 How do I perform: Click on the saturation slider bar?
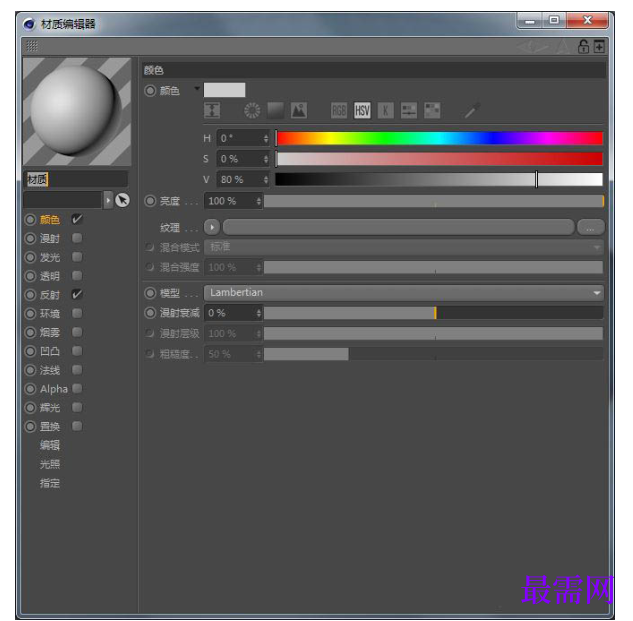pos(440,159)
